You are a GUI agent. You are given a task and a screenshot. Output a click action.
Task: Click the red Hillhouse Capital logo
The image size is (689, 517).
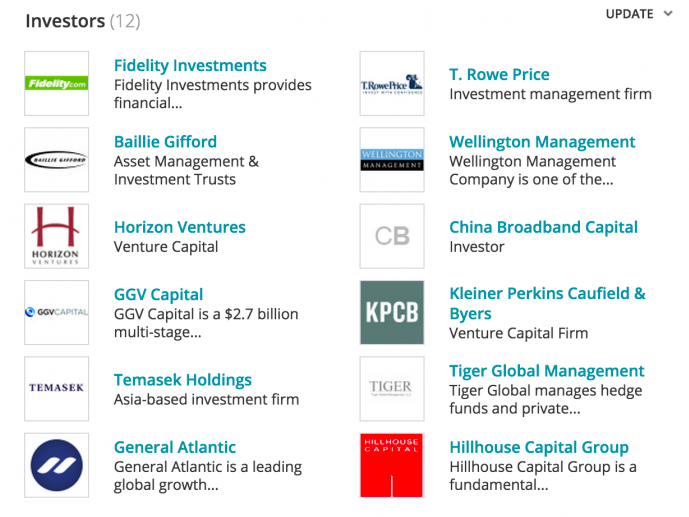coord(392,465)
